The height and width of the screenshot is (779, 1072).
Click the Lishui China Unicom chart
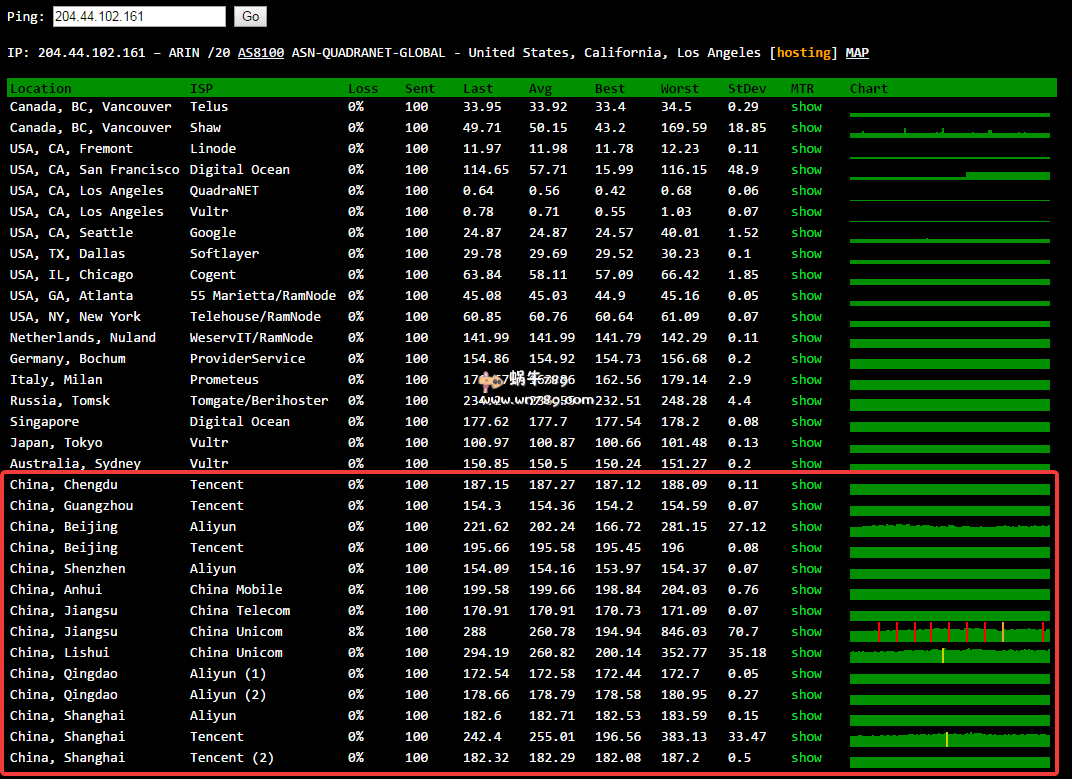[949, 654]
